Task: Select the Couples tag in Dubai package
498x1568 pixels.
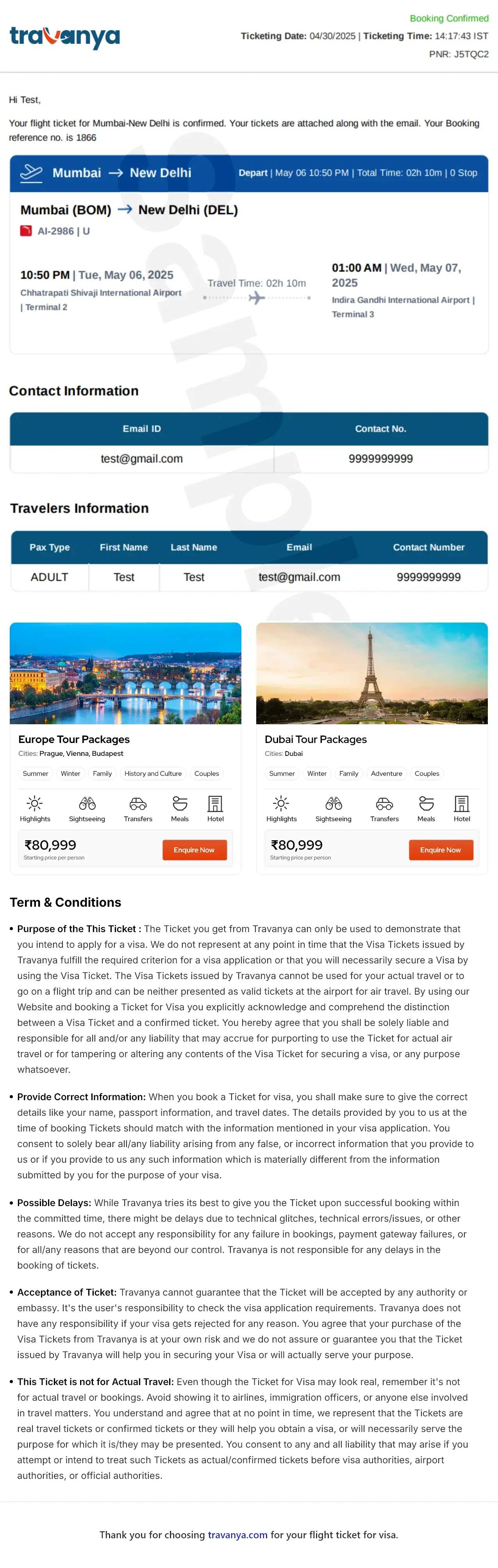Action: click(427, 773)
